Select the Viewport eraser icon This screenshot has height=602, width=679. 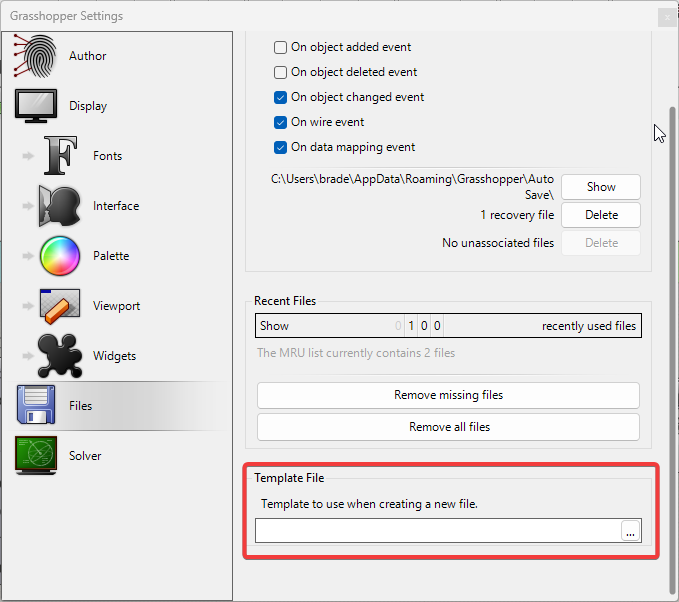coord(60,306)
